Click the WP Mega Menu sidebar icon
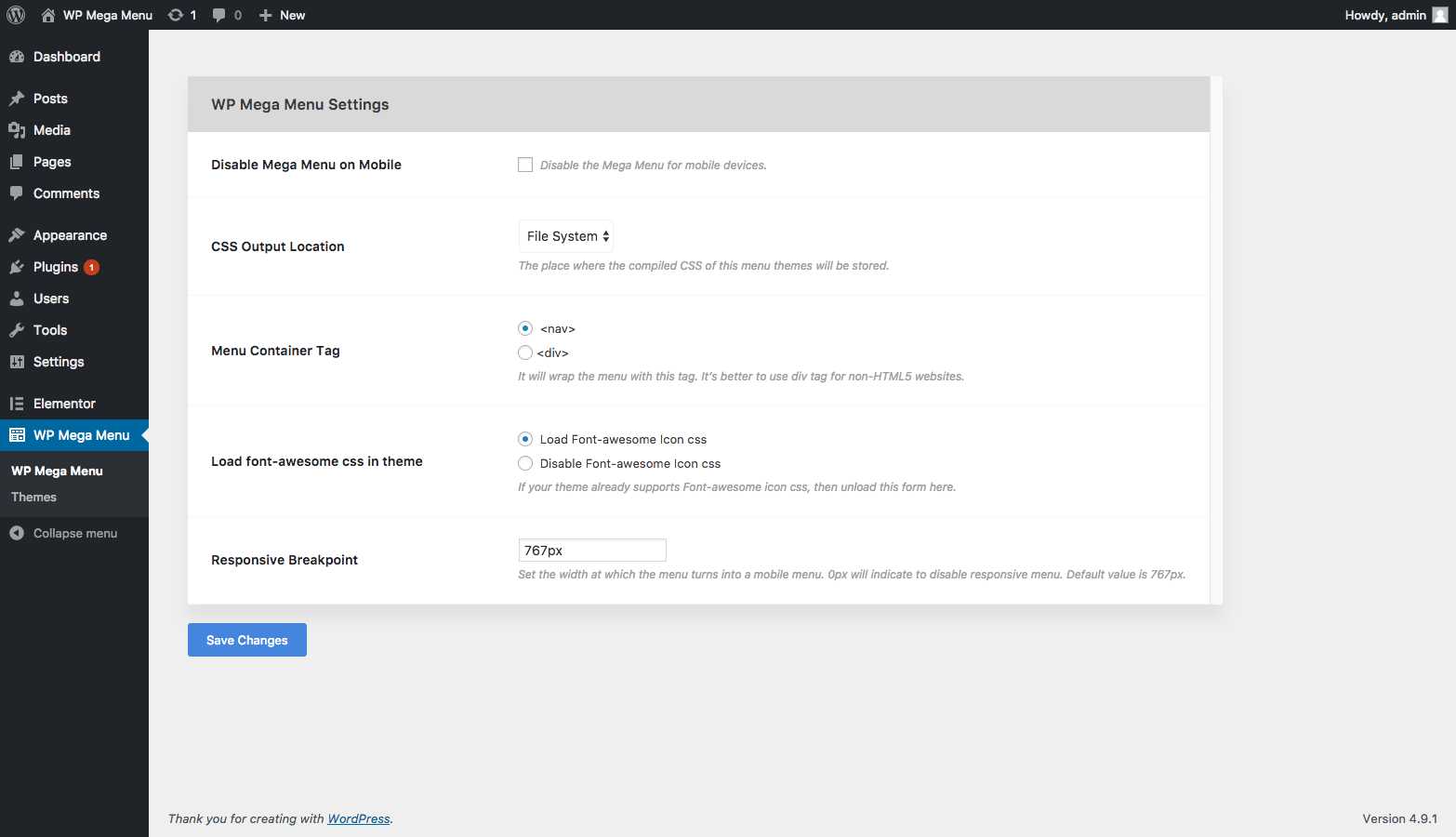 tap(17, 435)
